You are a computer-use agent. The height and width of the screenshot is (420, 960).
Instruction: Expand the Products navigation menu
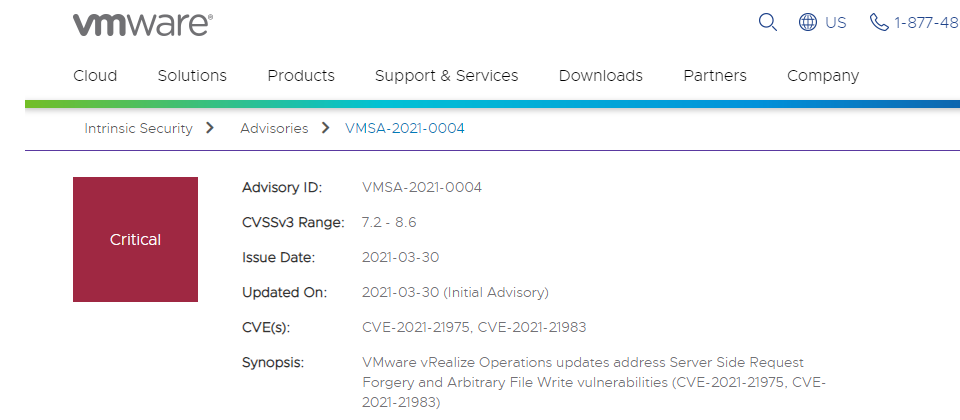(x=301, y=76)
